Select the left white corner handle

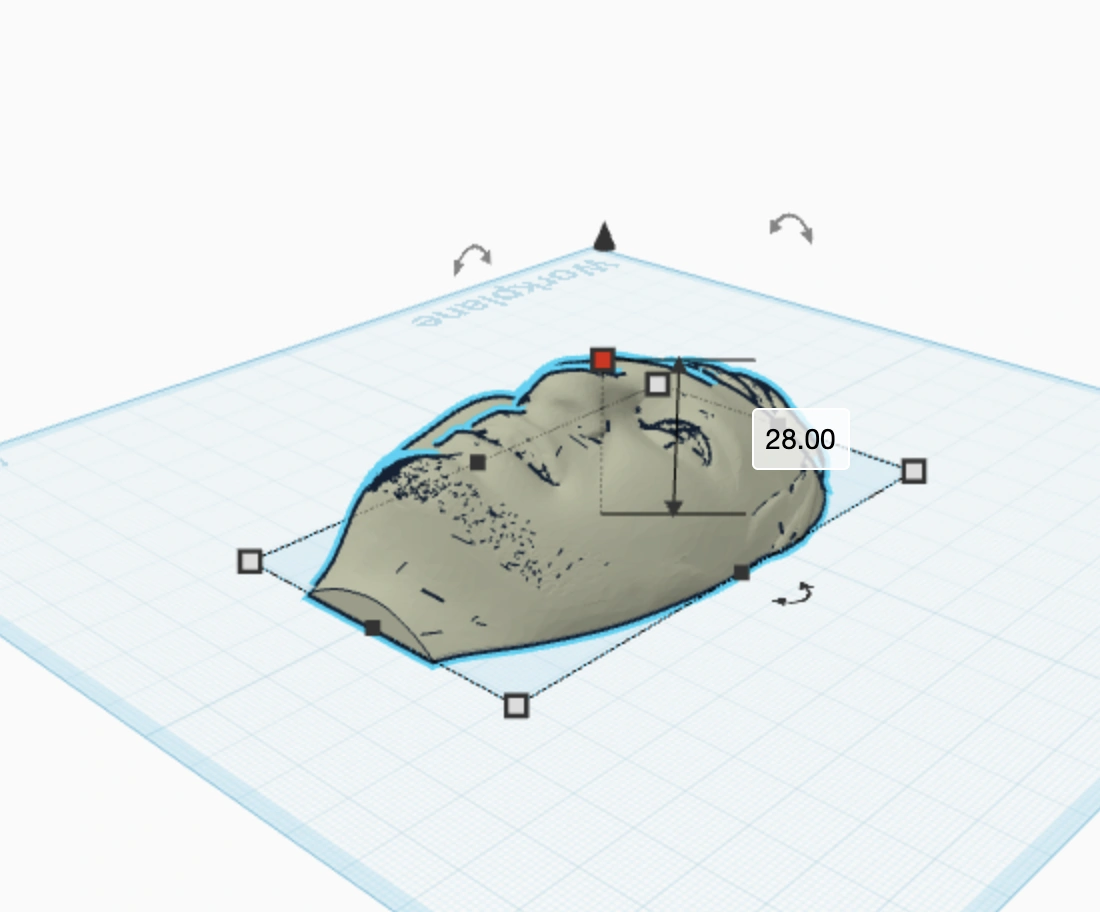point(250,561)
